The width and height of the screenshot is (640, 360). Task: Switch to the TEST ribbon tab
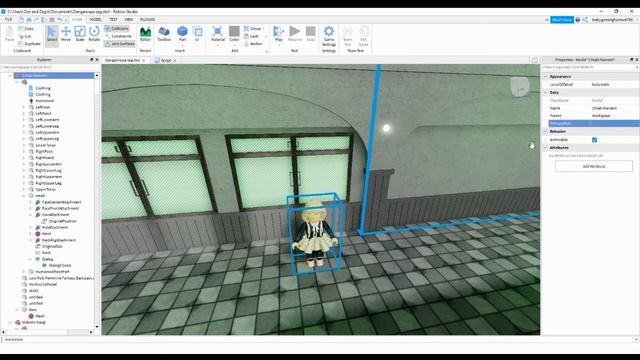point(113,20)
